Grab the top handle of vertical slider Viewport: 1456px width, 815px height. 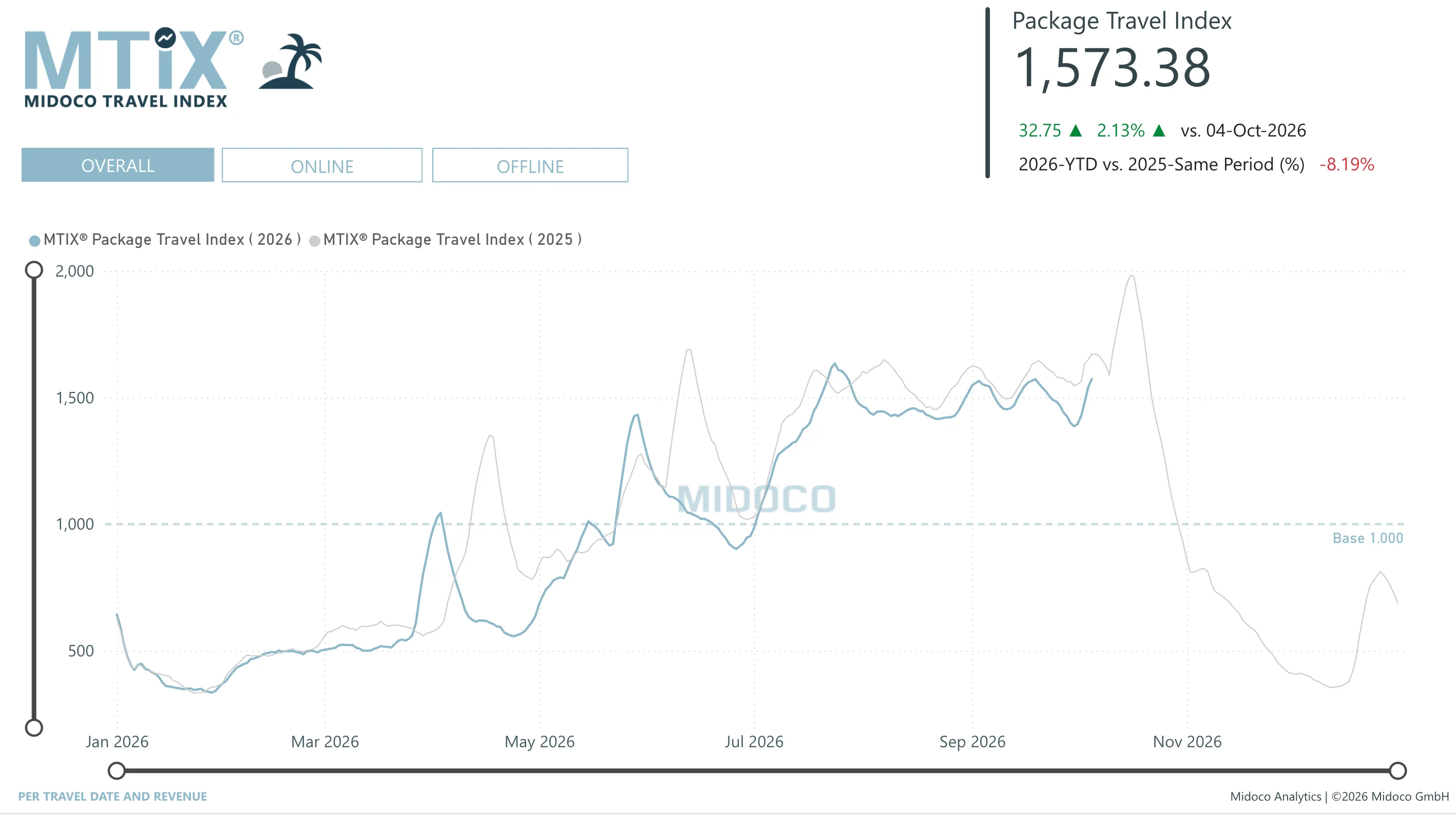coord(34,270)
